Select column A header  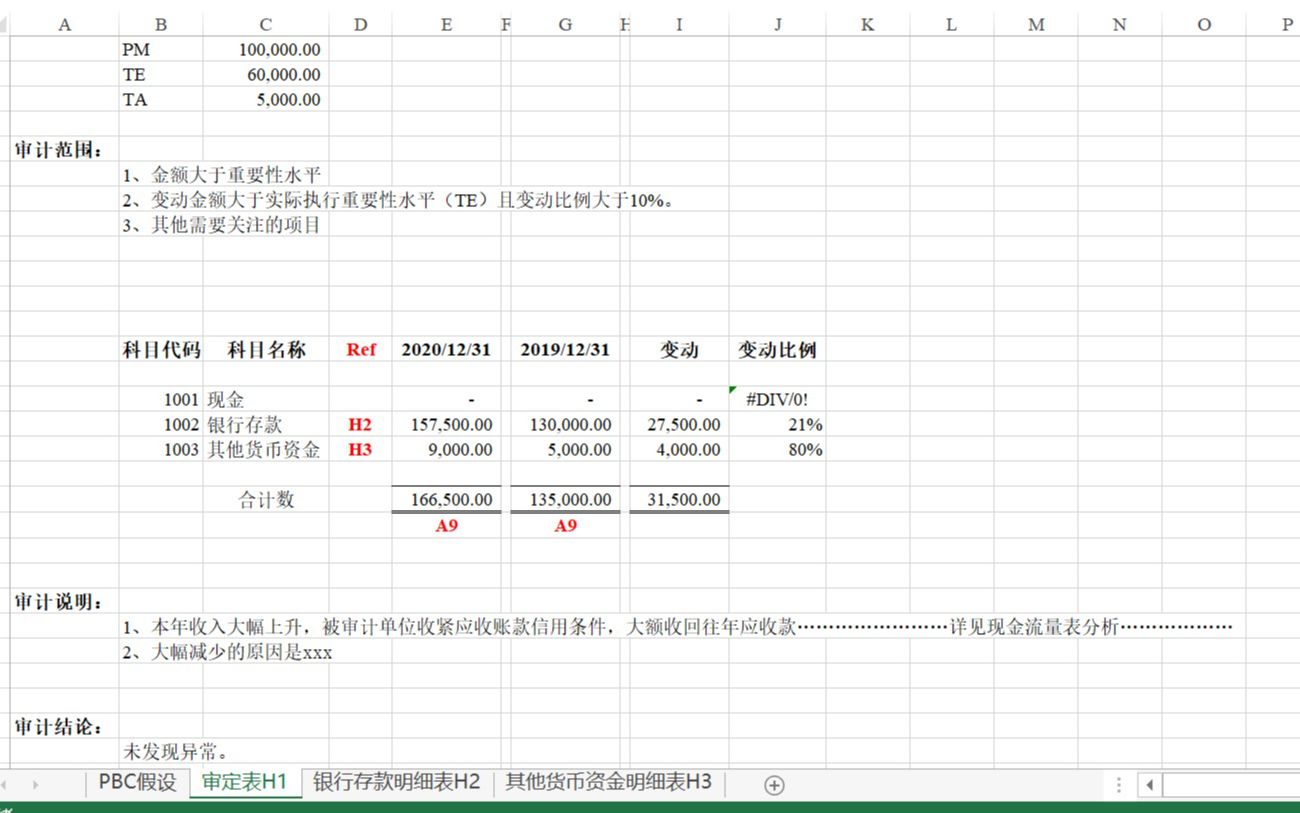[64, 24]
